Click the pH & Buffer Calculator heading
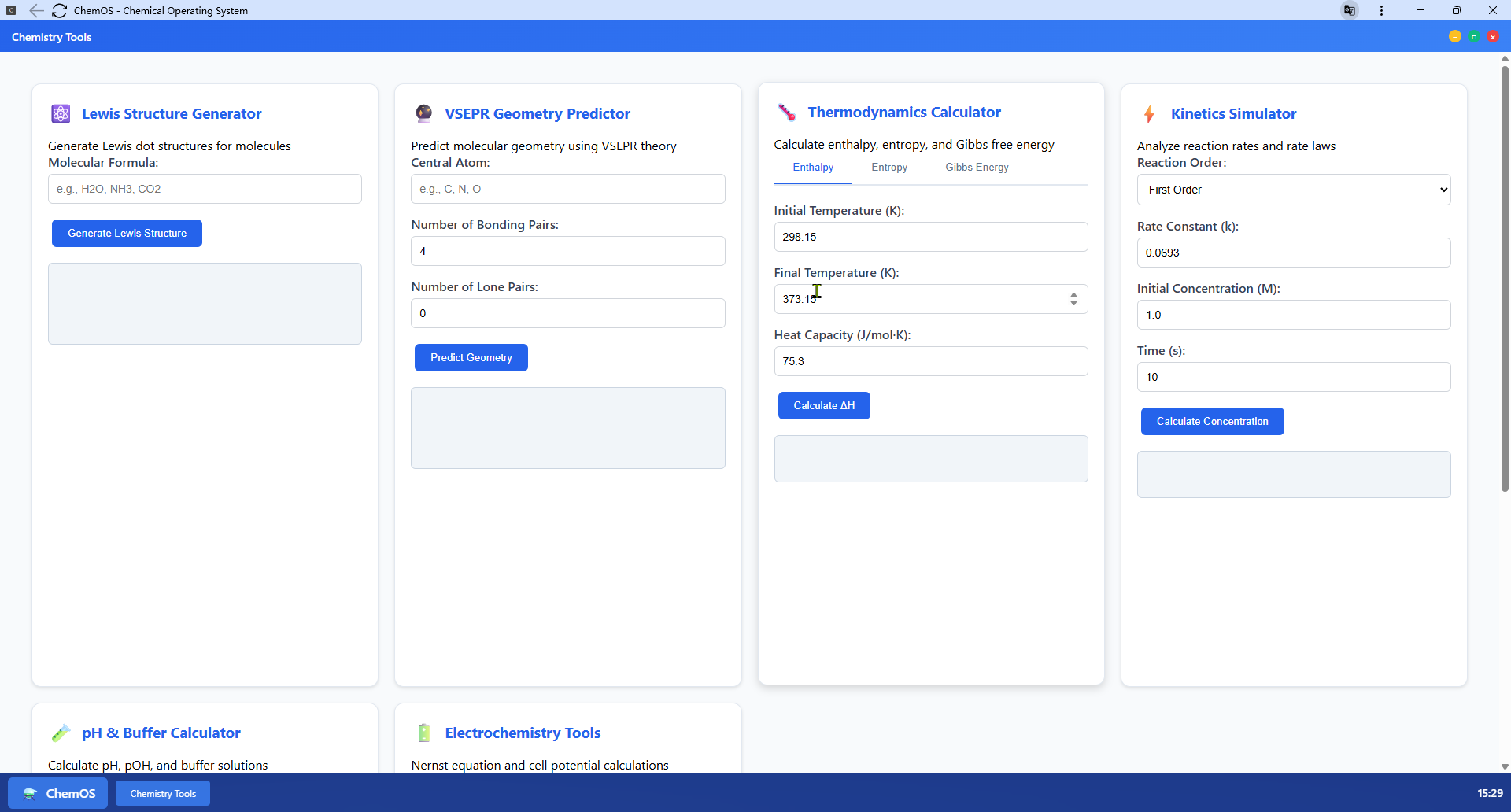Screen dimensions: 1511x812 161,733
